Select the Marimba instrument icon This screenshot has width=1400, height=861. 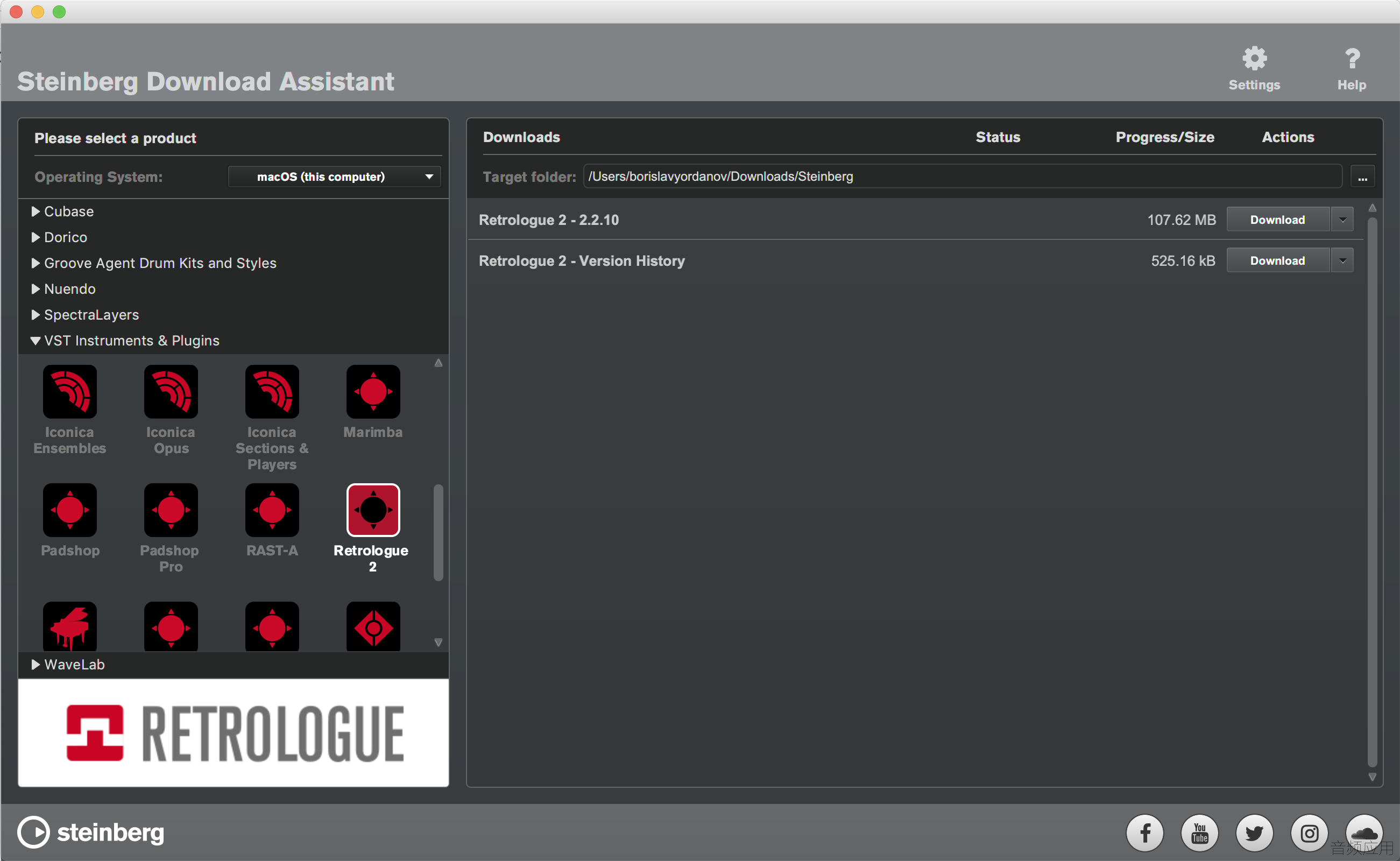pyautogui.click(x=373, y=392)
